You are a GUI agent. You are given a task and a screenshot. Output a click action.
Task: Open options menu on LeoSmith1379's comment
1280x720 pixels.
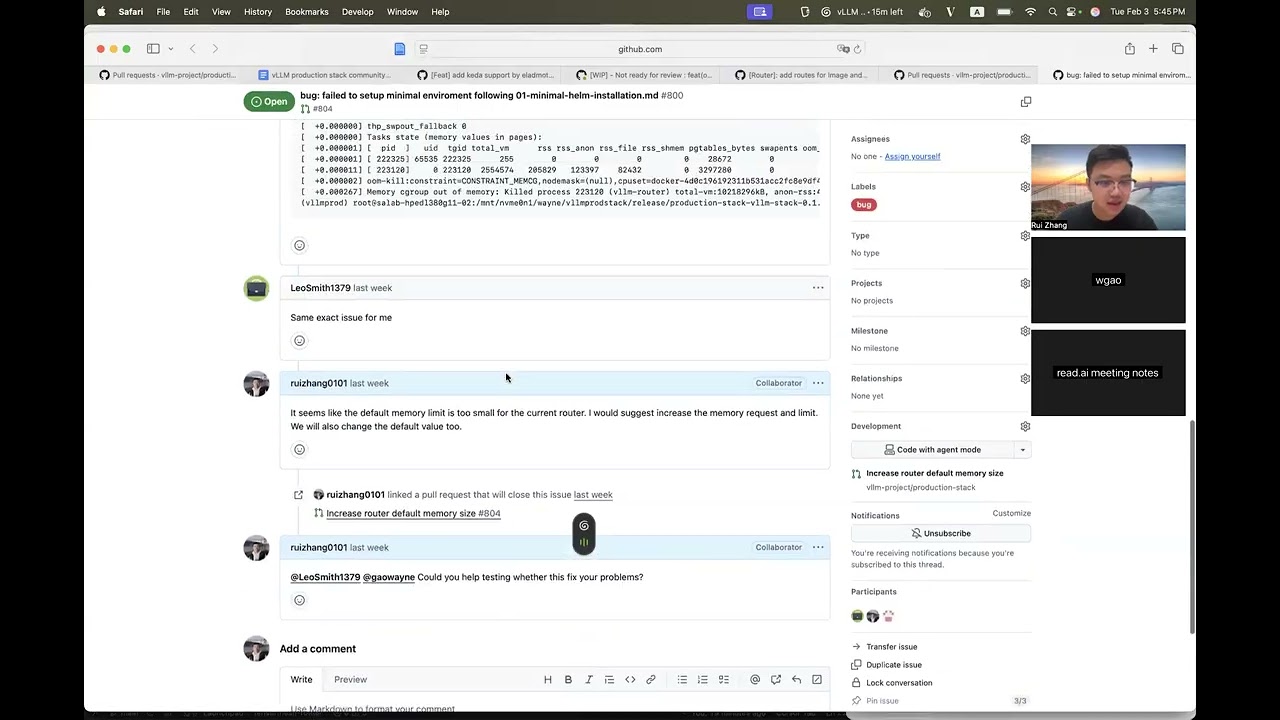point(818,288)
